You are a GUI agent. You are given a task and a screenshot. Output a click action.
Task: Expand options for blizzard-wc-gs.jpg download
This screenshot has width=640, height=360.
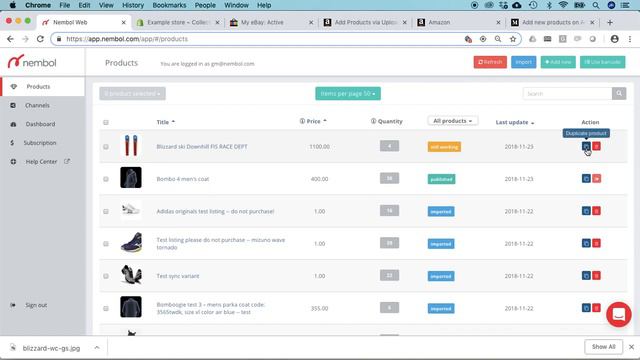pos(97,348)
